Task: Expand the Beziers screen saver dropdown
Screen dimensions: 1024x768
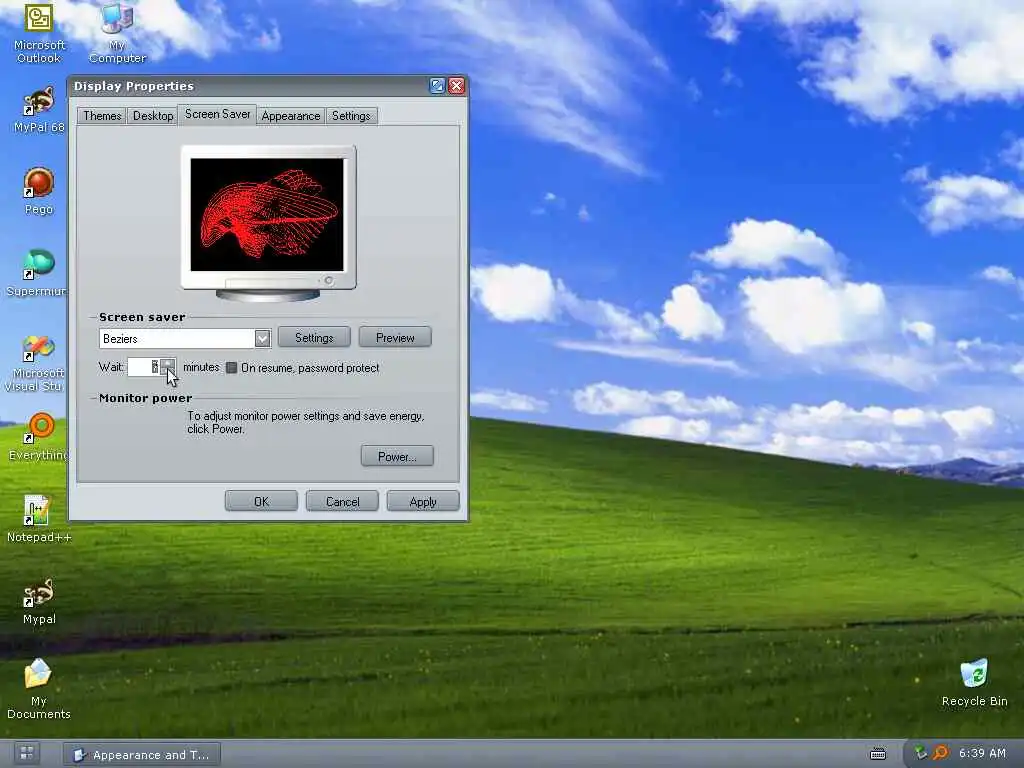Action: click(263, 338)
